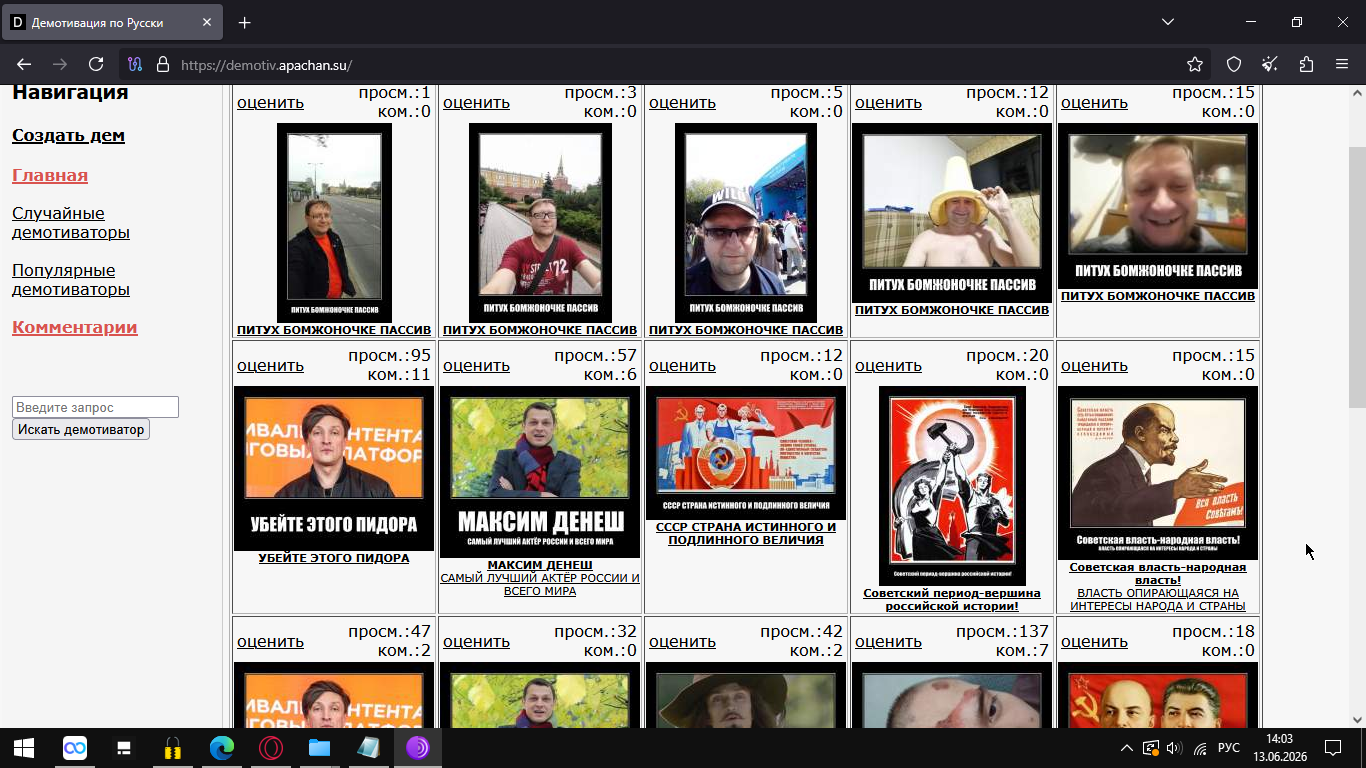The image size is (1366, 768).
Task: Click оценить on the card with 47 views
Action: (270, 641)
